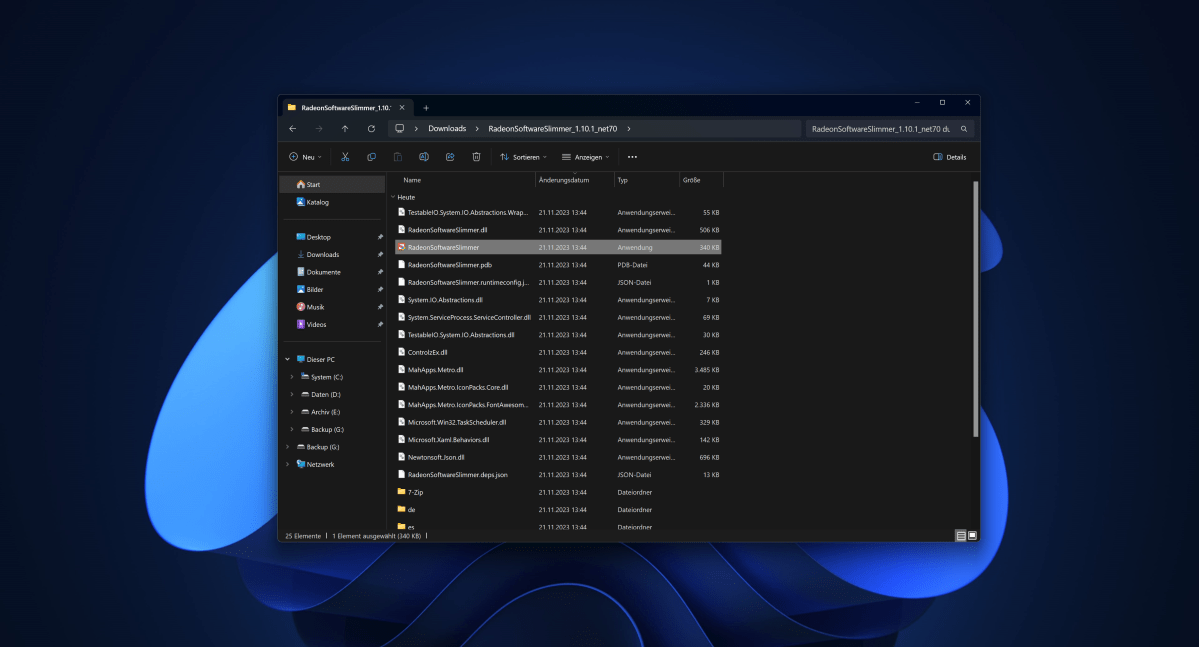Open Start in the sidebar

pyautogui.click(x=333, y=184)
